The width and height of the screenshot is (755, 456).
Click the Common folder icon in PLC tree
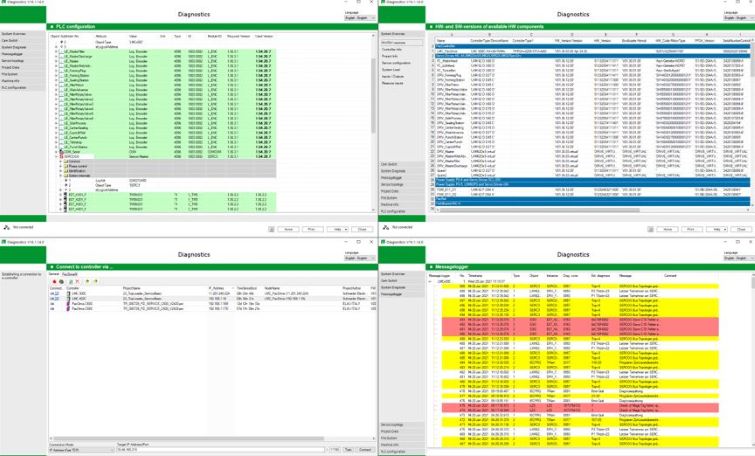66,161
